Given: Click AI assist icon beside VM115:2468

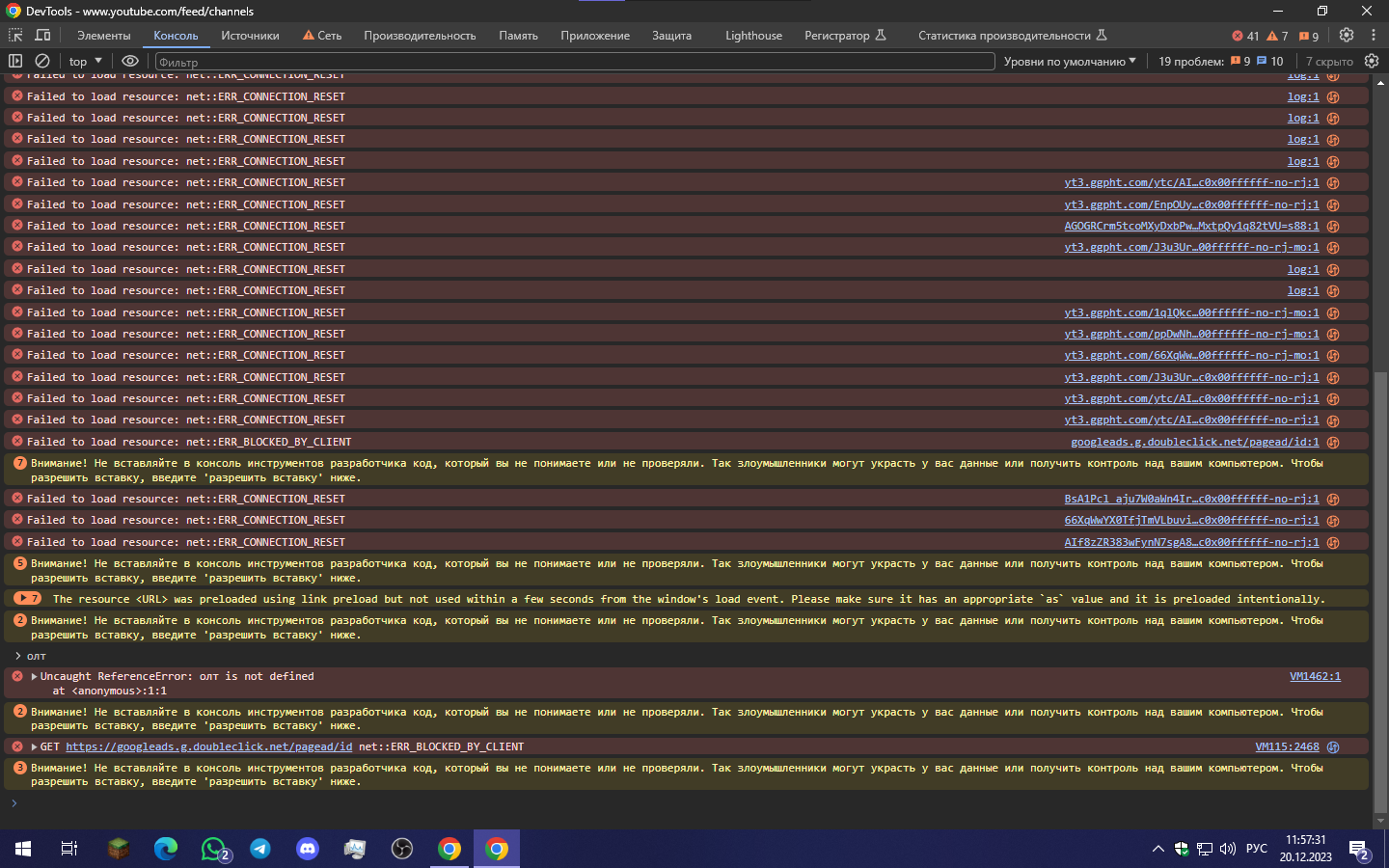Looking at the screenshot, I should pyautogui.click(x=1333, y=747).
